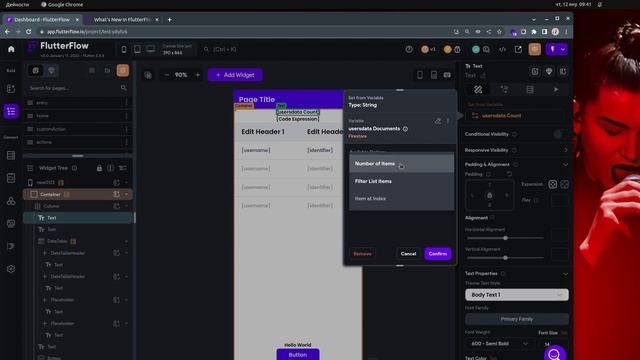Viewport: 640px width, 360px height.
Task: Open the dropdown arrow beside test mode button
Action: point(563,49)
